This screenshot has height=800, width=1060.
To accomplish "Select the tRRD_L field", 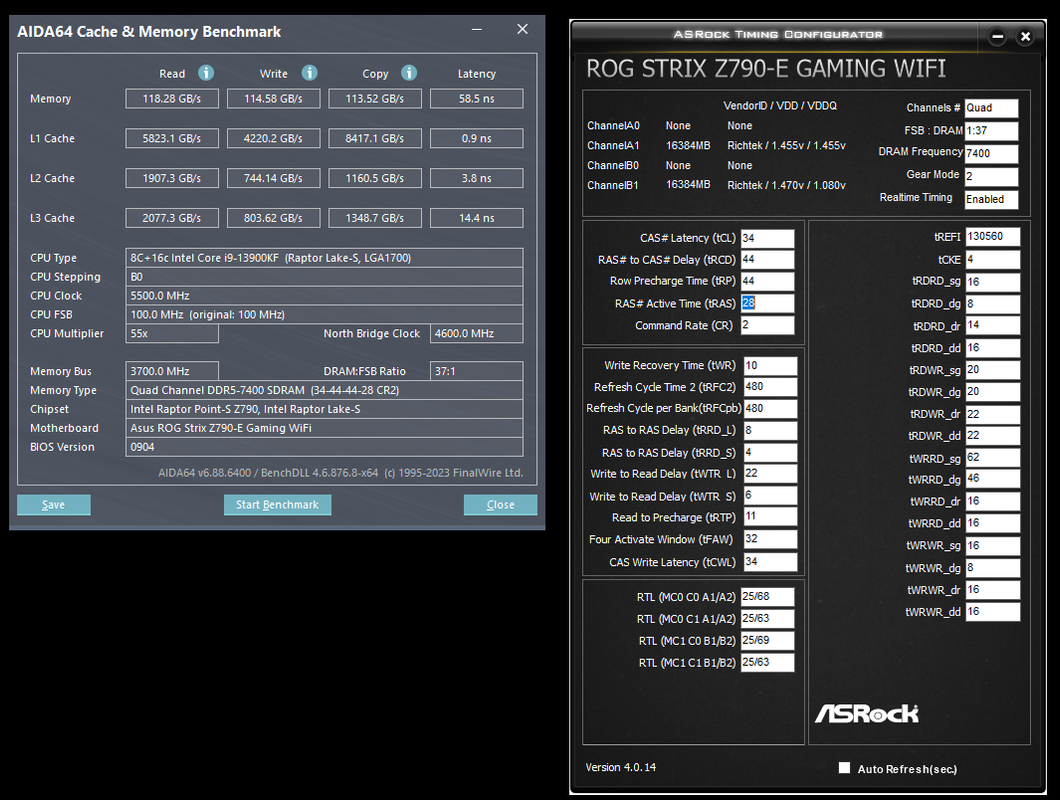I will (771, 431).
